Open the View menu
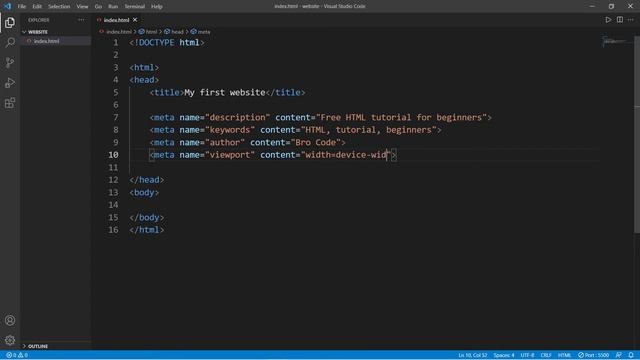The width and height of the screenshot is (640, 360). coord(82,7)
